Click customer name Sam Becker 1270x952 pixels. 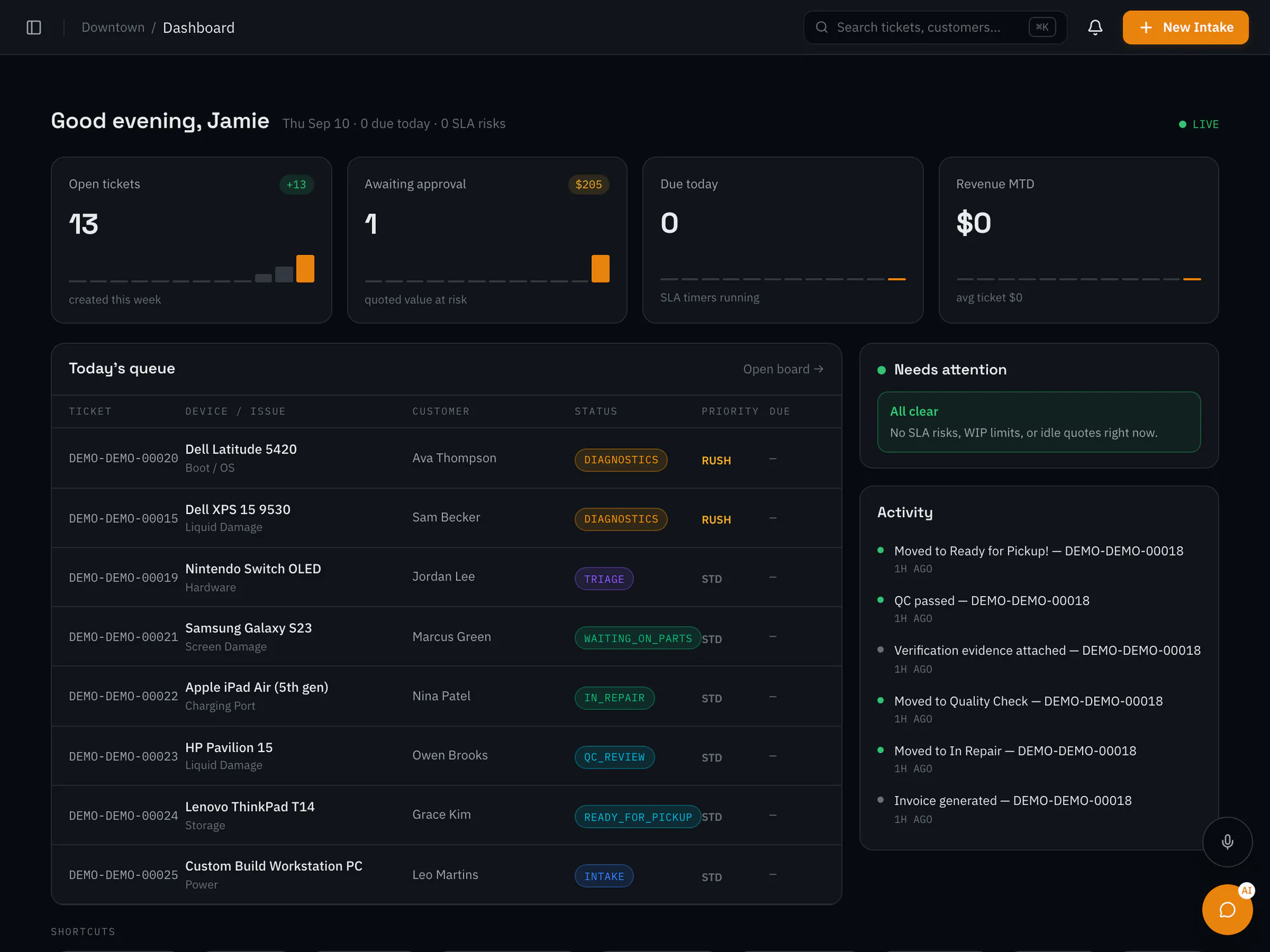(446, 517)
